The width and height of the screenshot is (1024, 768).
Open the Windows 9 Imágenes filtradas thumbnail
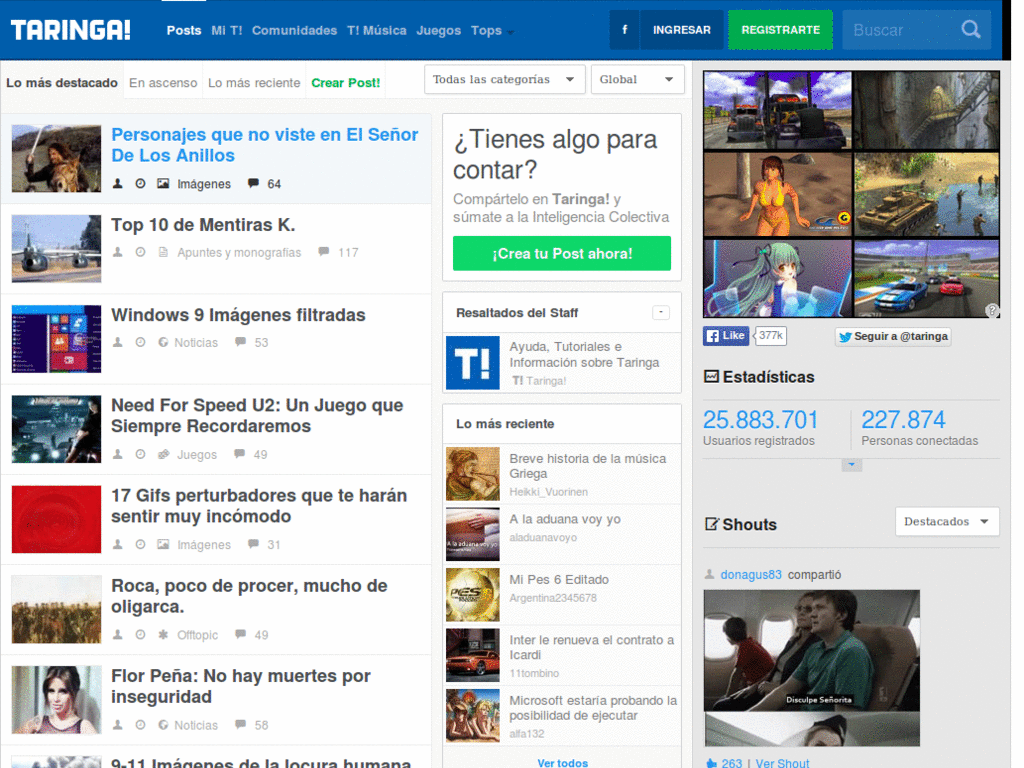click(x=56, y=339)
